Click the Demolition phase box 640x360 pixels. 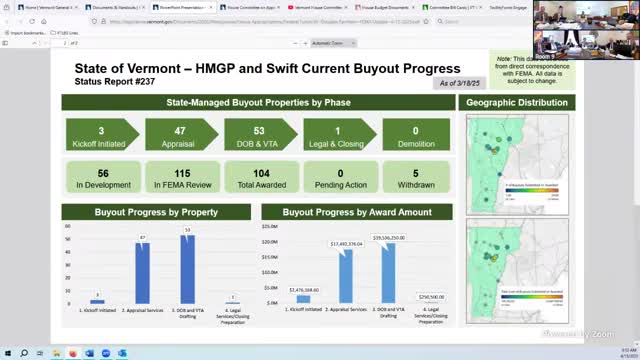416,135
